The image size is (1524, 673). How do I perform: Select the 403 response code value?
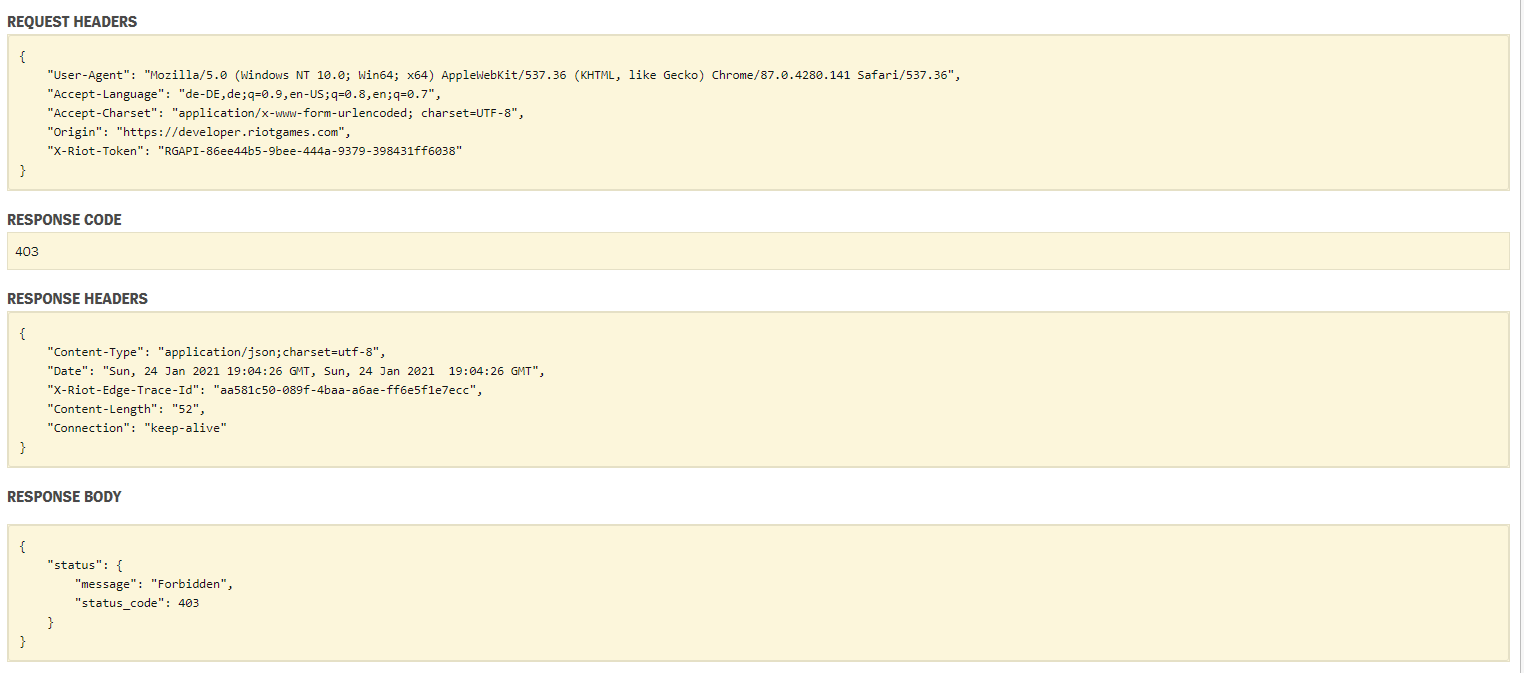[x=28, y=252]
